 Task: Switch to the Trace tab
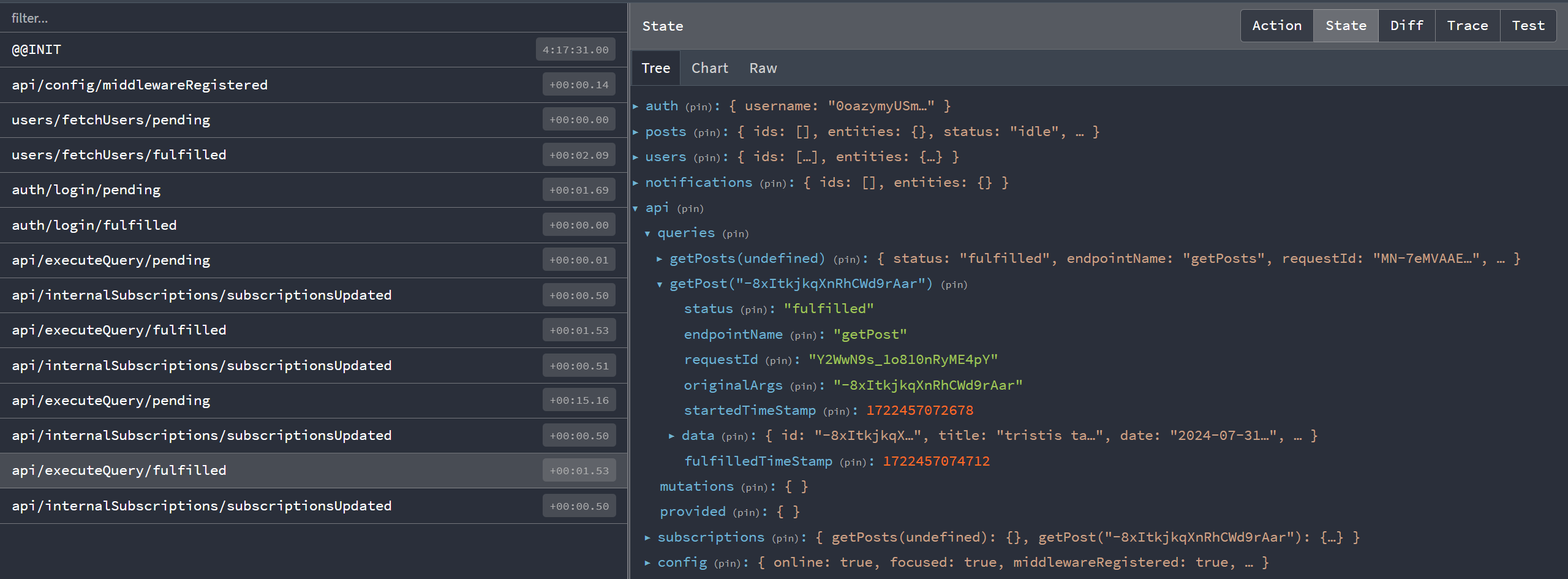1468,25
